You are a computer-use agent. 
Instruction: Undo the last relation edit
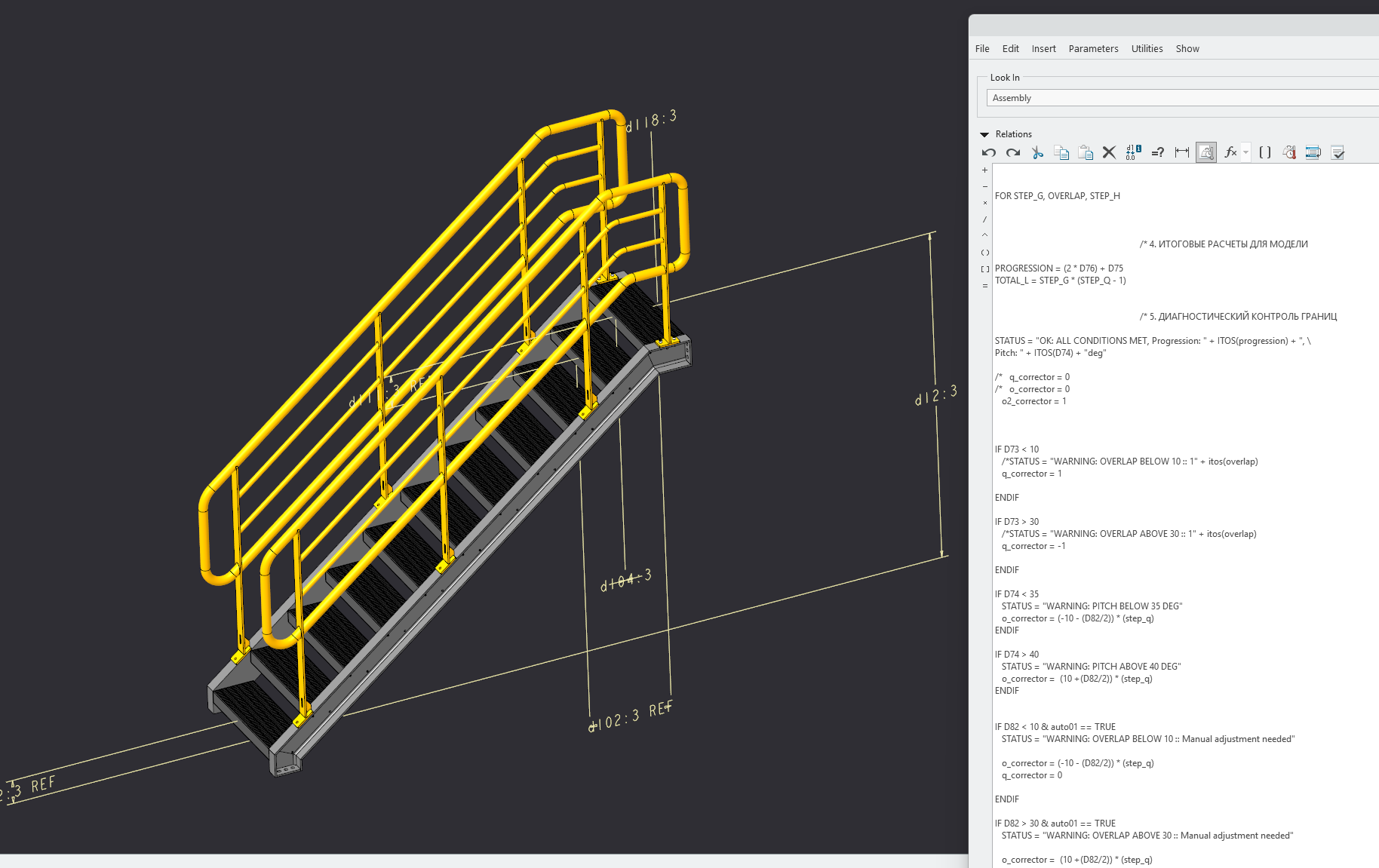(989, 152)
